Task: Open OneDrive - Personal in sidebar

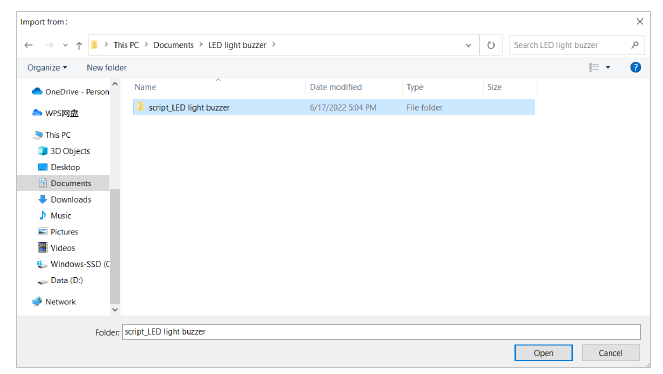Action: (x=70, y=92)
